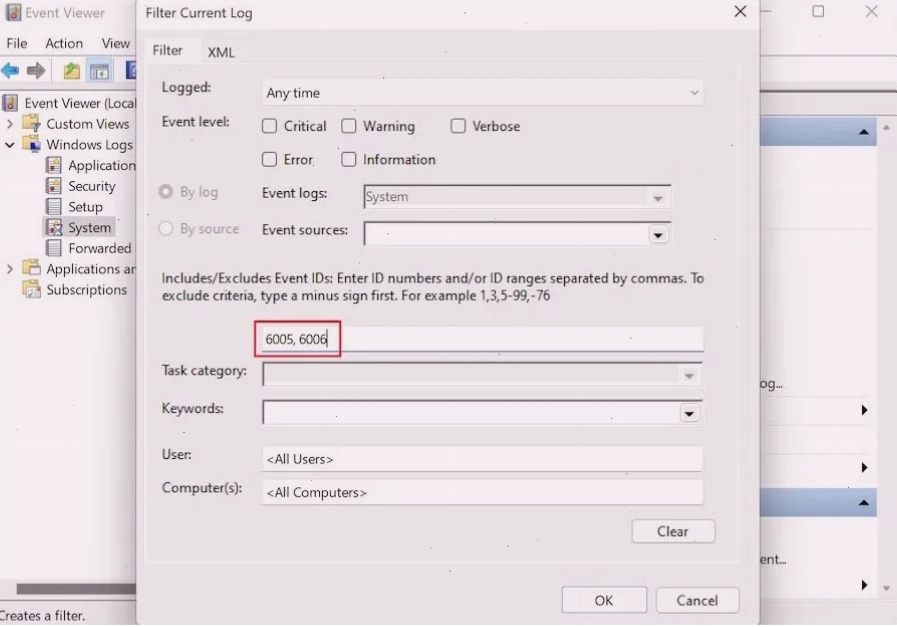Expand Applications and Services Logs node
Screen dimensions: 897x627
point(10,268)
